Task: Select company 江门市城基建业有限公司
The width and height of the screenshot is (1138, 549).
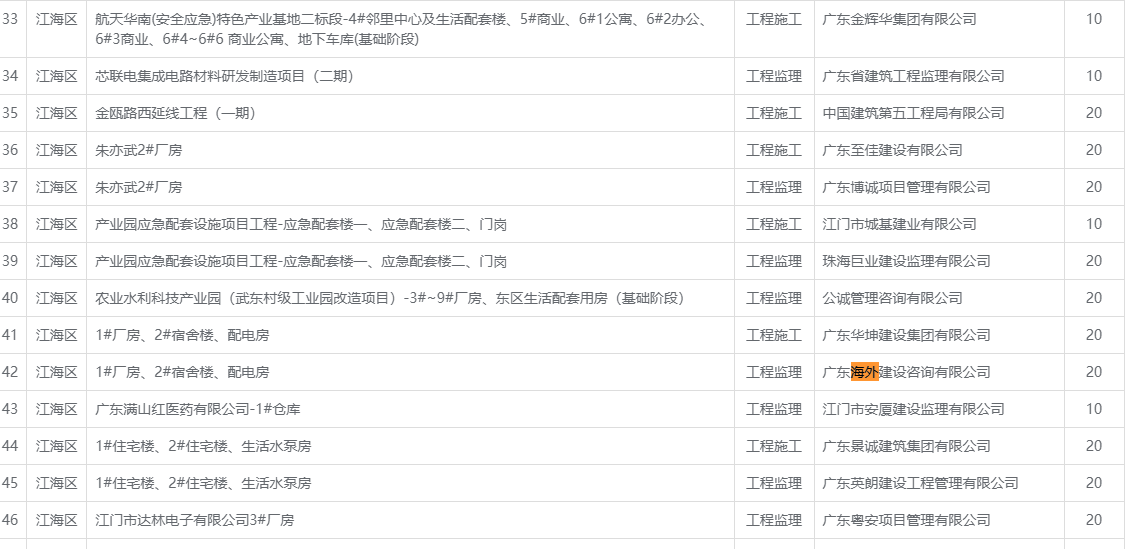Action: (898, 224)
